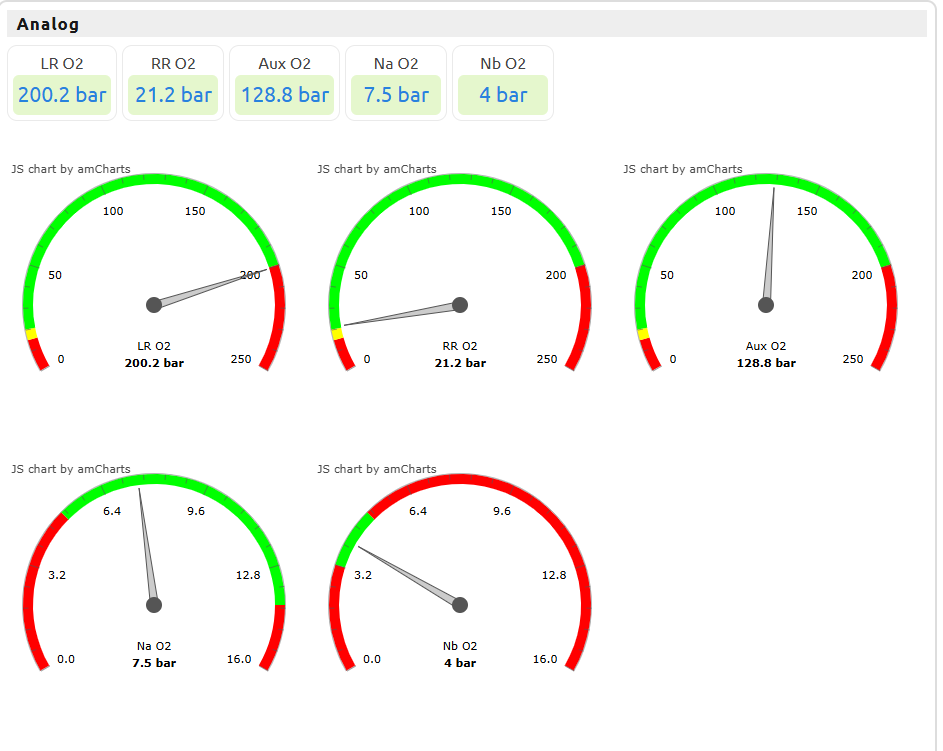Collapse the Nb O2 gauge panel
The width and height of the screenshot is (943, 751).
(459, 570)
